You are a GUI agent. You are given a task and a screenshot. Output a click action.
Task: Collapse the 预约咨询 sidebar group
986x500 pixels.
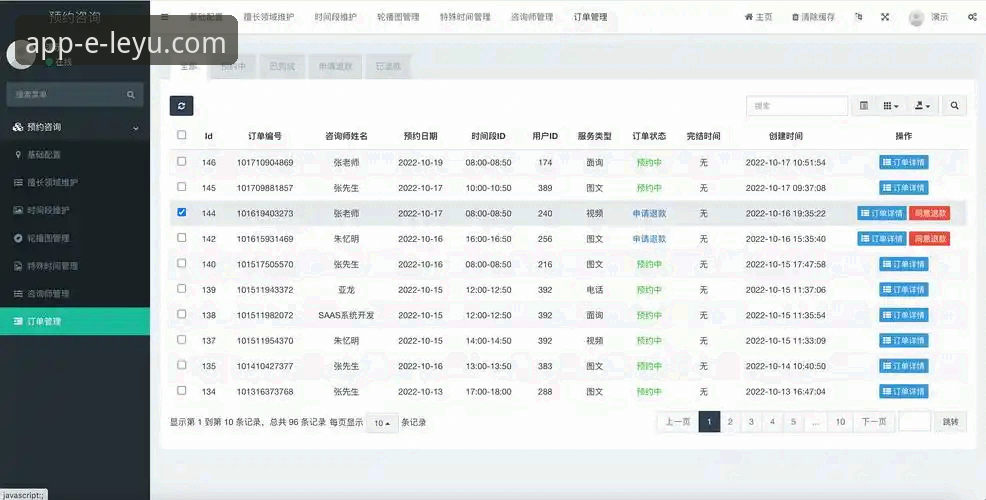pos(75,127)
